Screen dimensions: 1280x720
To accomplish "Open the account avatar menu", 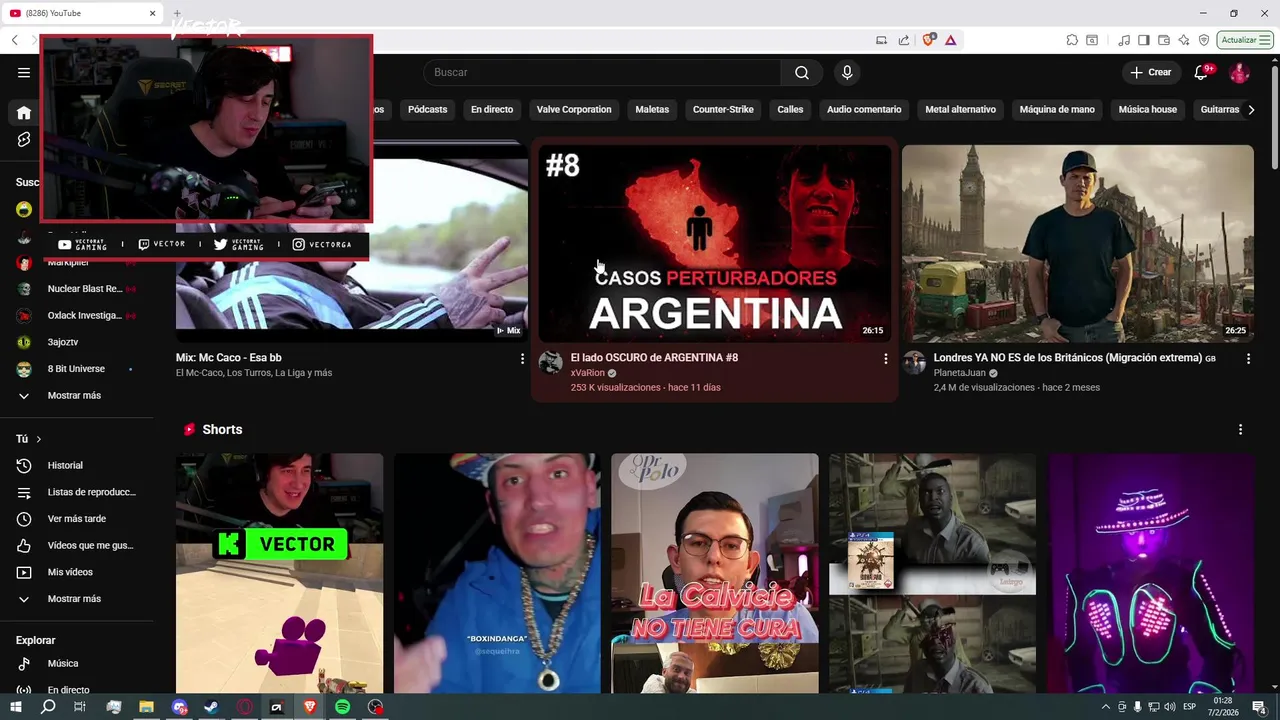I will point(1239,72).
